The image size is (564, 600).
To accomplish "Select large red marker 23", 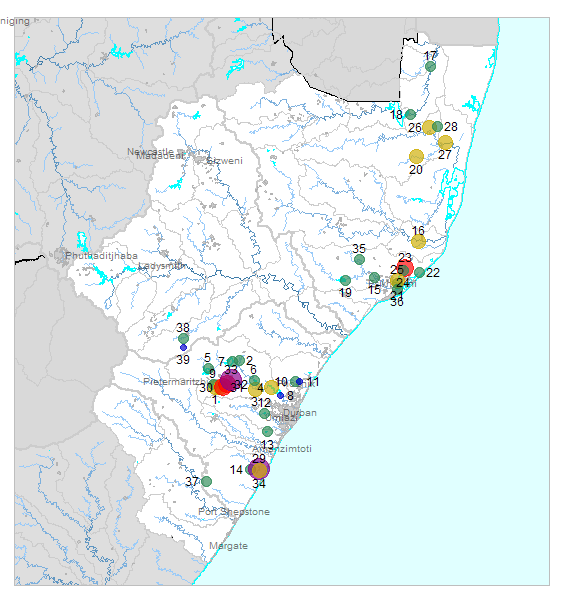I will (405, 268).
